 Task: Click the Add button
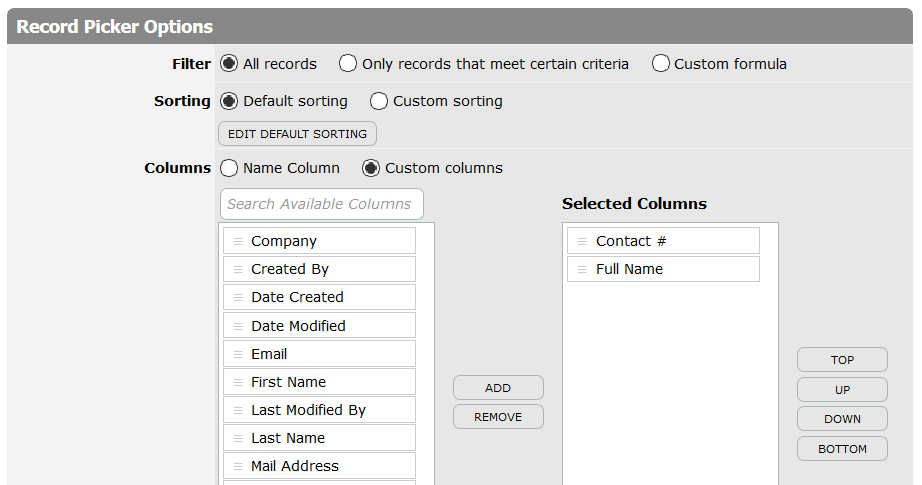(498, 388)
